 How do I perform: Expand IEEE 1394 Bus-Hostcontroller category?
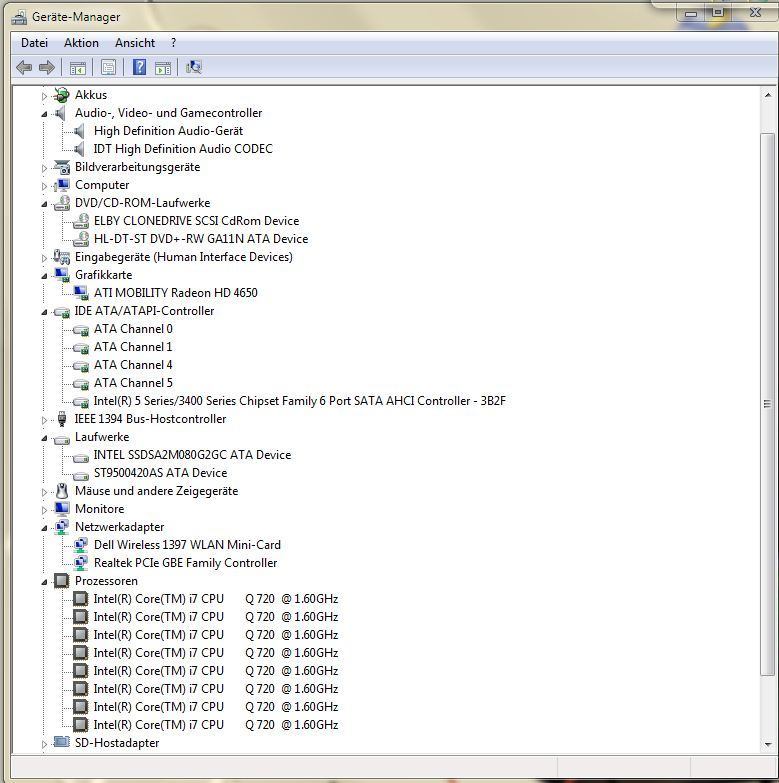coord(44,420)
